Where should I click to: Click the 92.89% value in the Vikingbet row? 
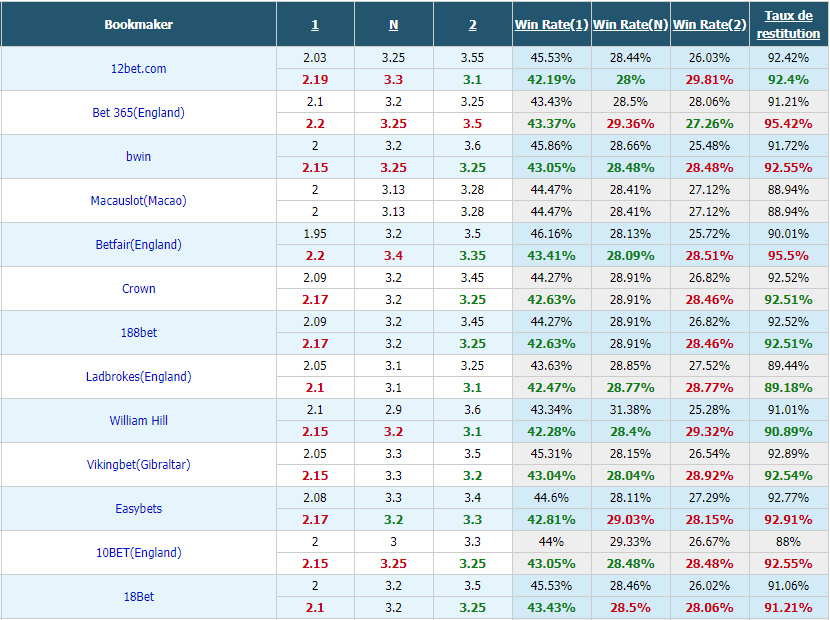point(788,453)
